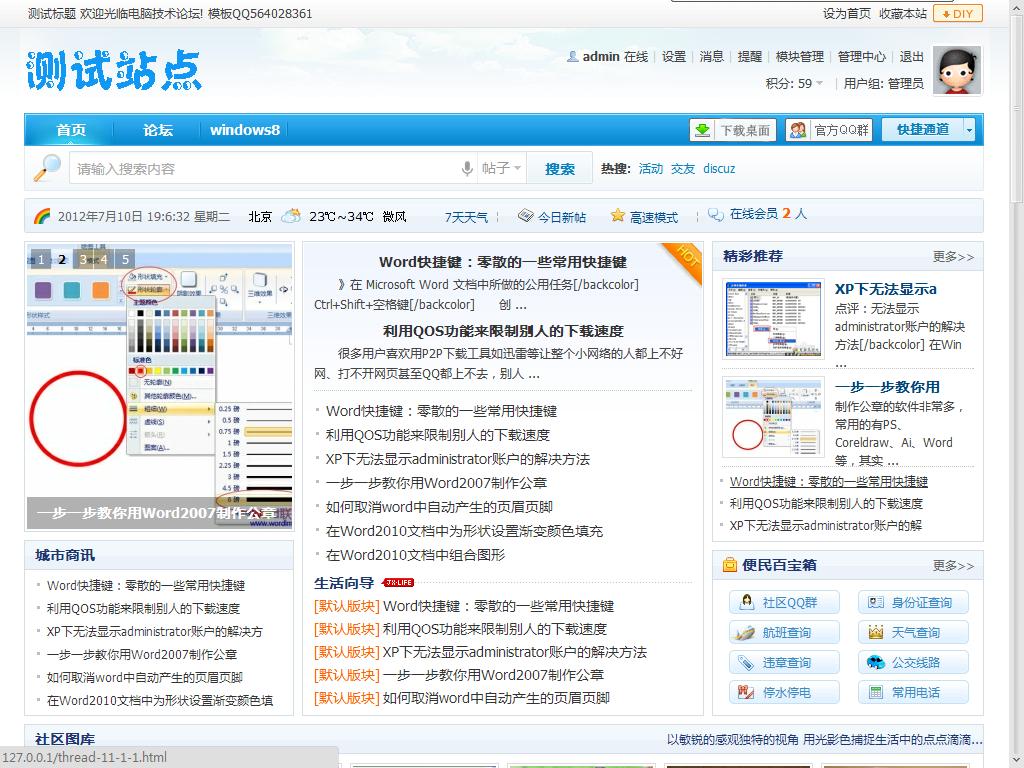Click the microphone icon in the search bar
Screen dimensions: 1024x768
(x=466, y=168)
